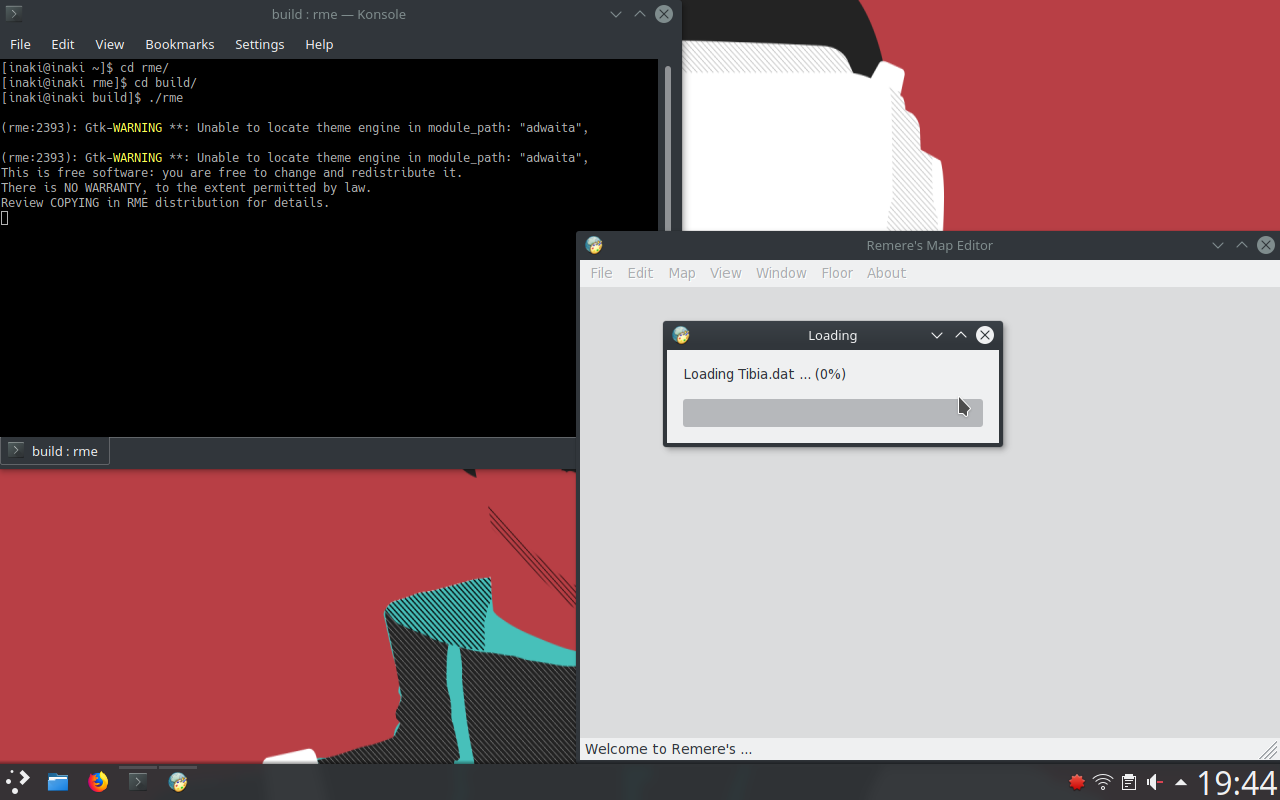The height and width of the screenshot is (800, 1280).
Task: Click "build : rme — Konsole" window title
Action: coord(339,14)
